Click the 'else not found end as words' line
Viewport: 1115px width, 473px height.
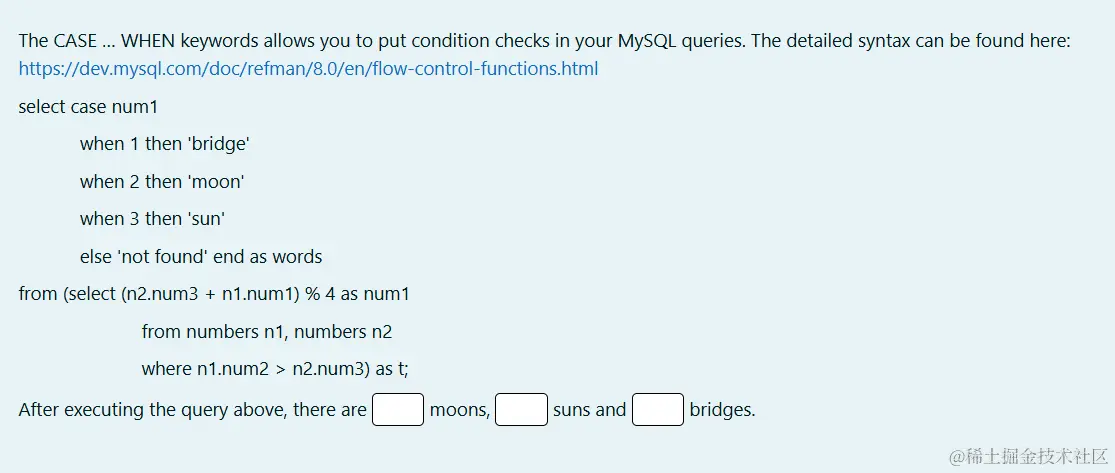pyautogui.click(x=201, y=257)
